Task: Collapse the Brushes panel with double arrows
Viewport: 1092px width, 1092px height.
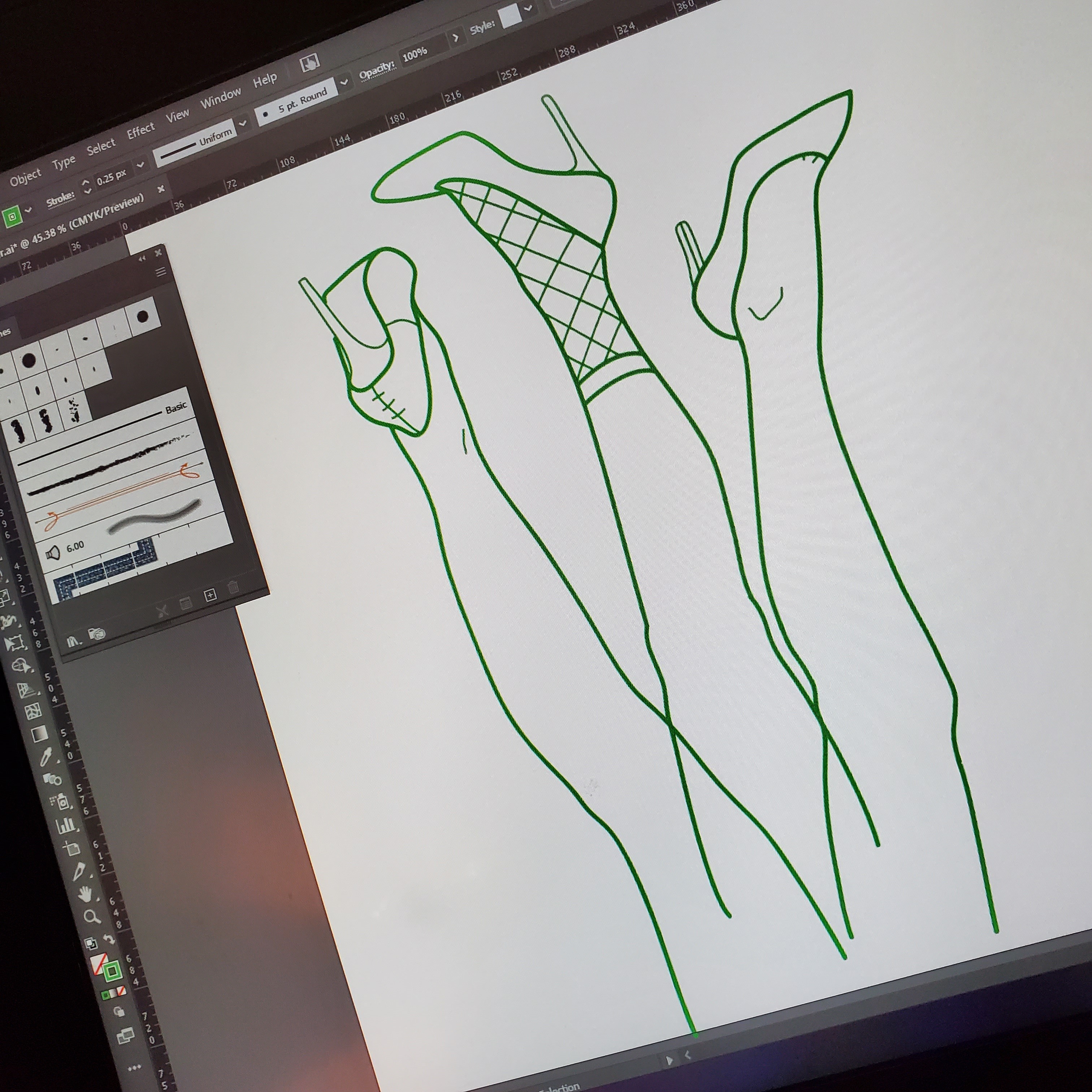Action: [x=142, y=258]
